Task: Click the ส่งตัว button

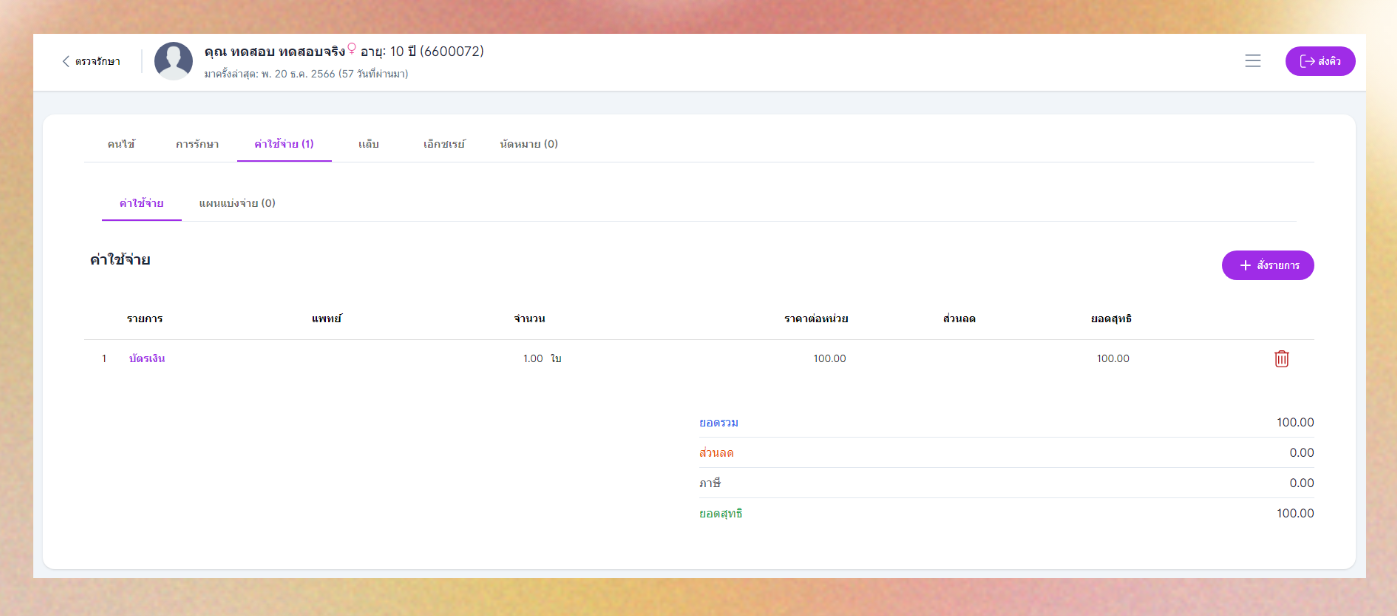Action: click(x=1320, y=61)
